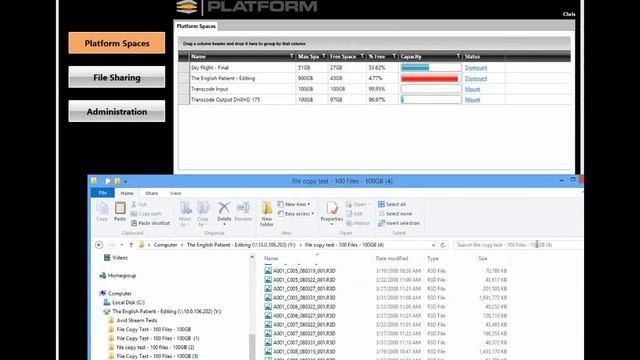
Task: Refresh the Explorer address bar
Action: [x=443, y=245]
